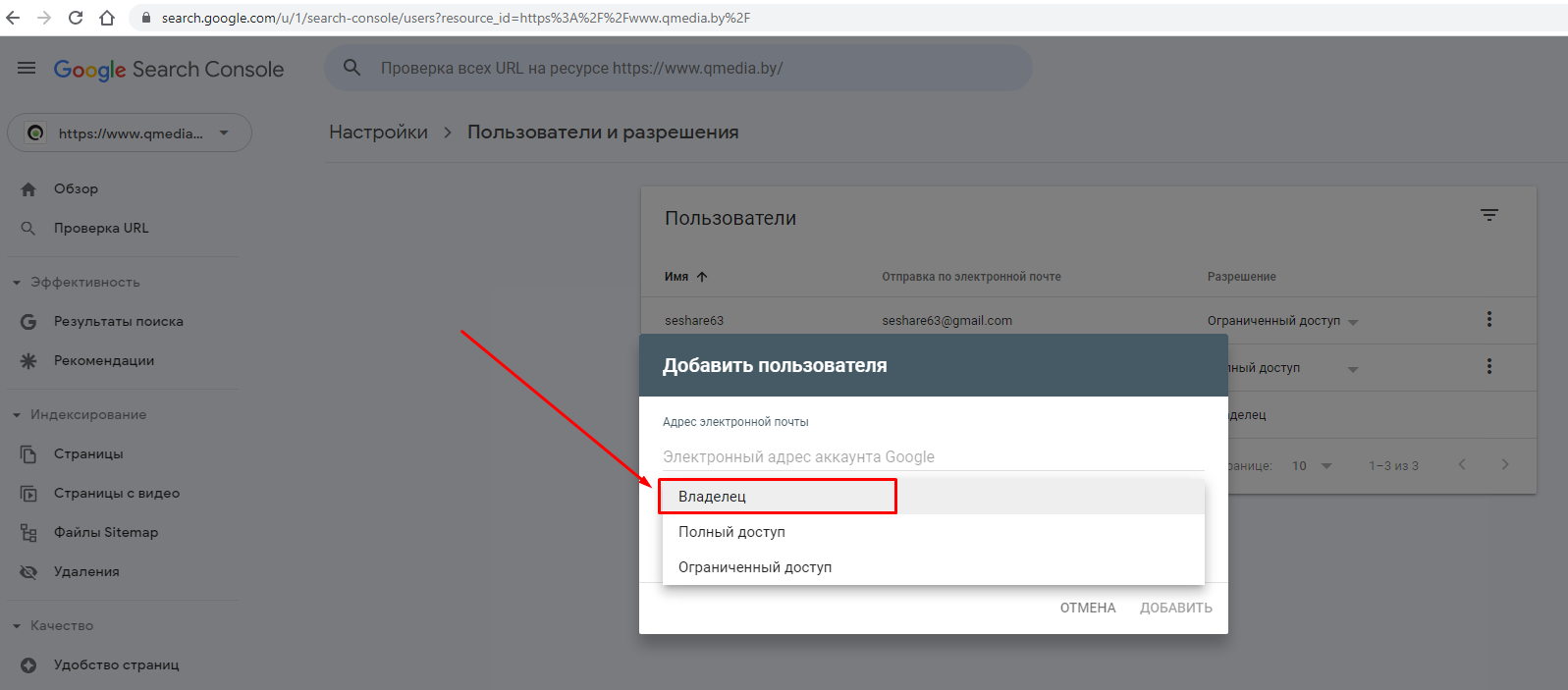1568x690 pixels.
Task: Click the asterisk icon beside Рекомендации
Action: click(x=28, y=360)
